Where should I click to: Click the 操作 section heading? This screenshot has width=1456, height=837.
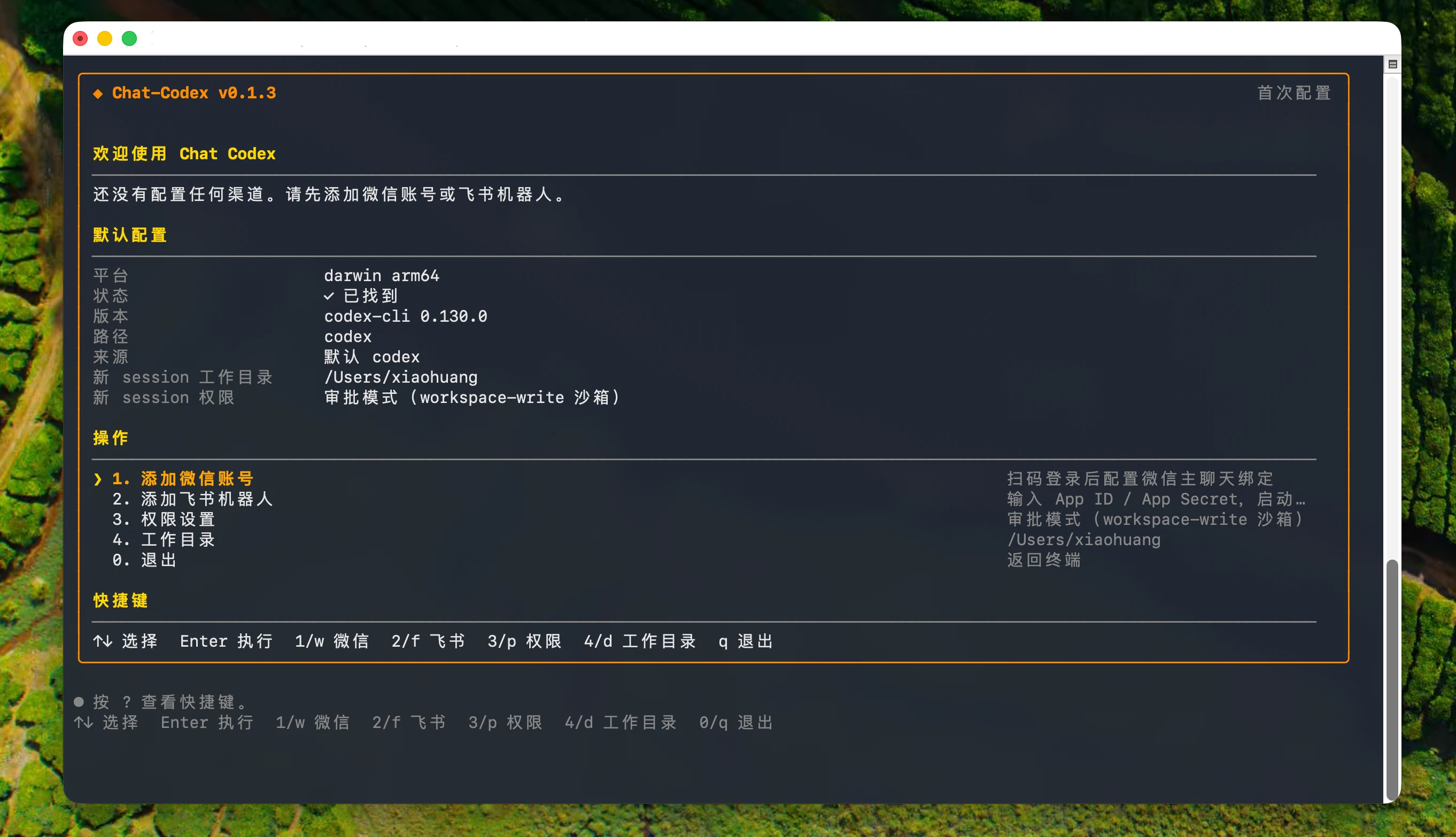pyautogui.click(x=110, y=438)
